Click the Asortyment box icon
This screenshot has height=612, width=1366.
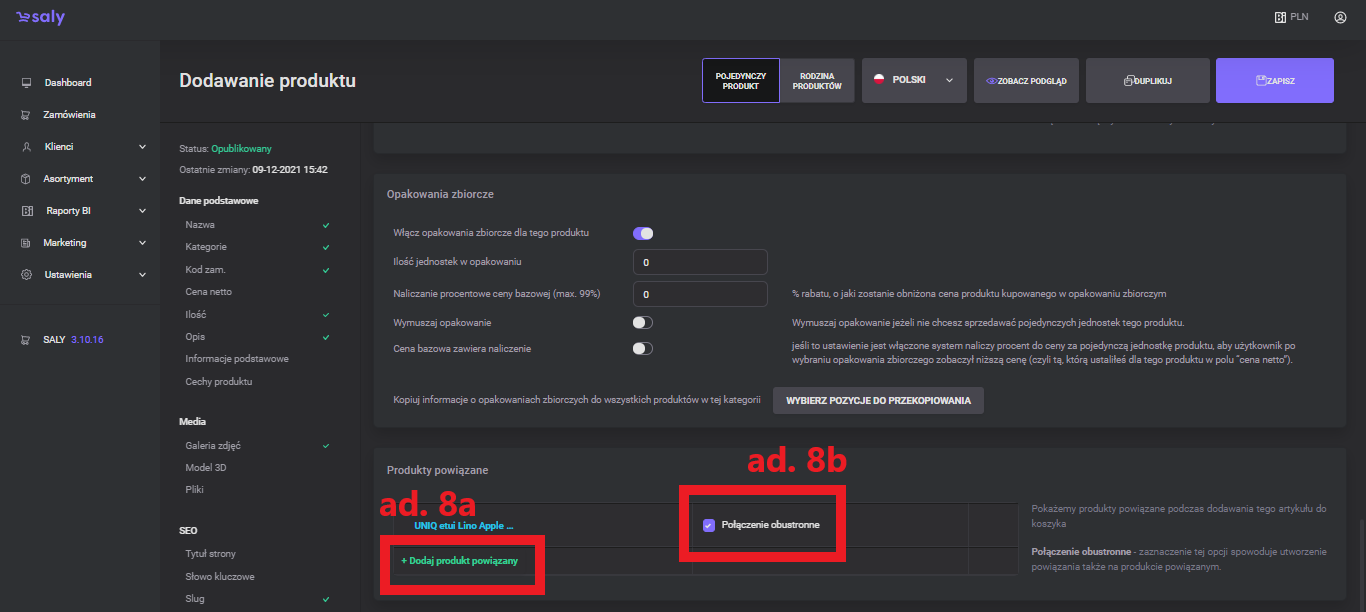26,179
